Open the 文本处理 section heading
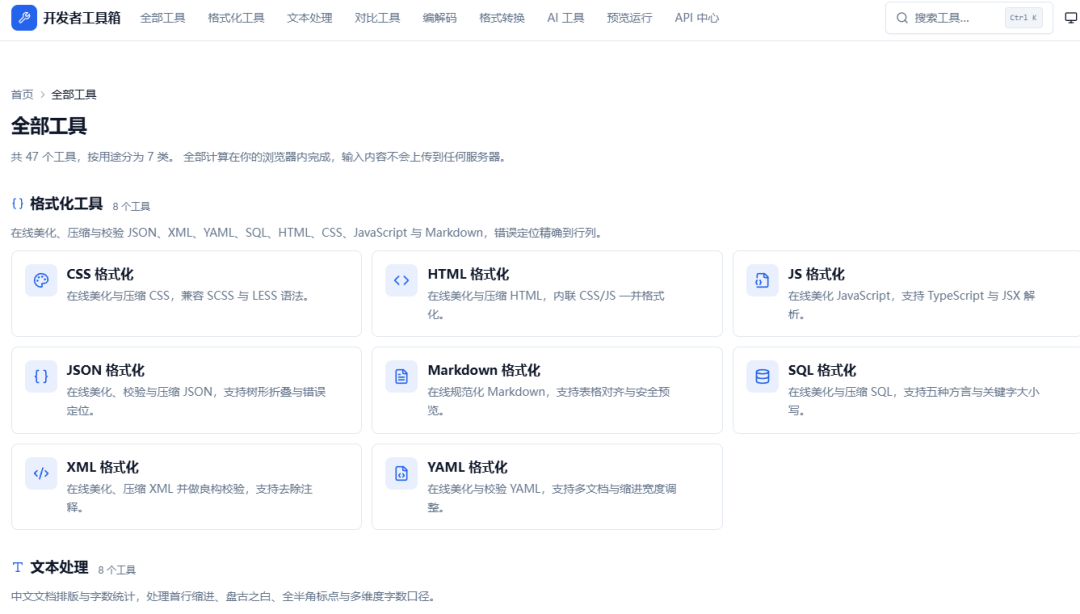The height and width of the screenshot is (614, 1080). [x=59, y=567]
